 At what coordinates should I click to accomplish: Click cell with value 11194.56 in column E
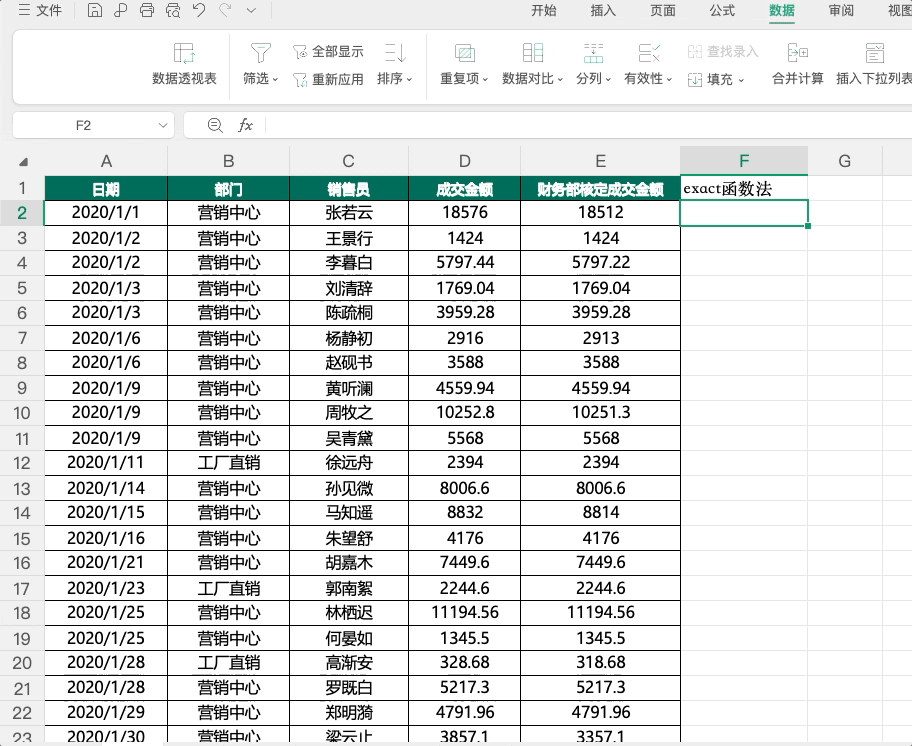coord(600,613)
